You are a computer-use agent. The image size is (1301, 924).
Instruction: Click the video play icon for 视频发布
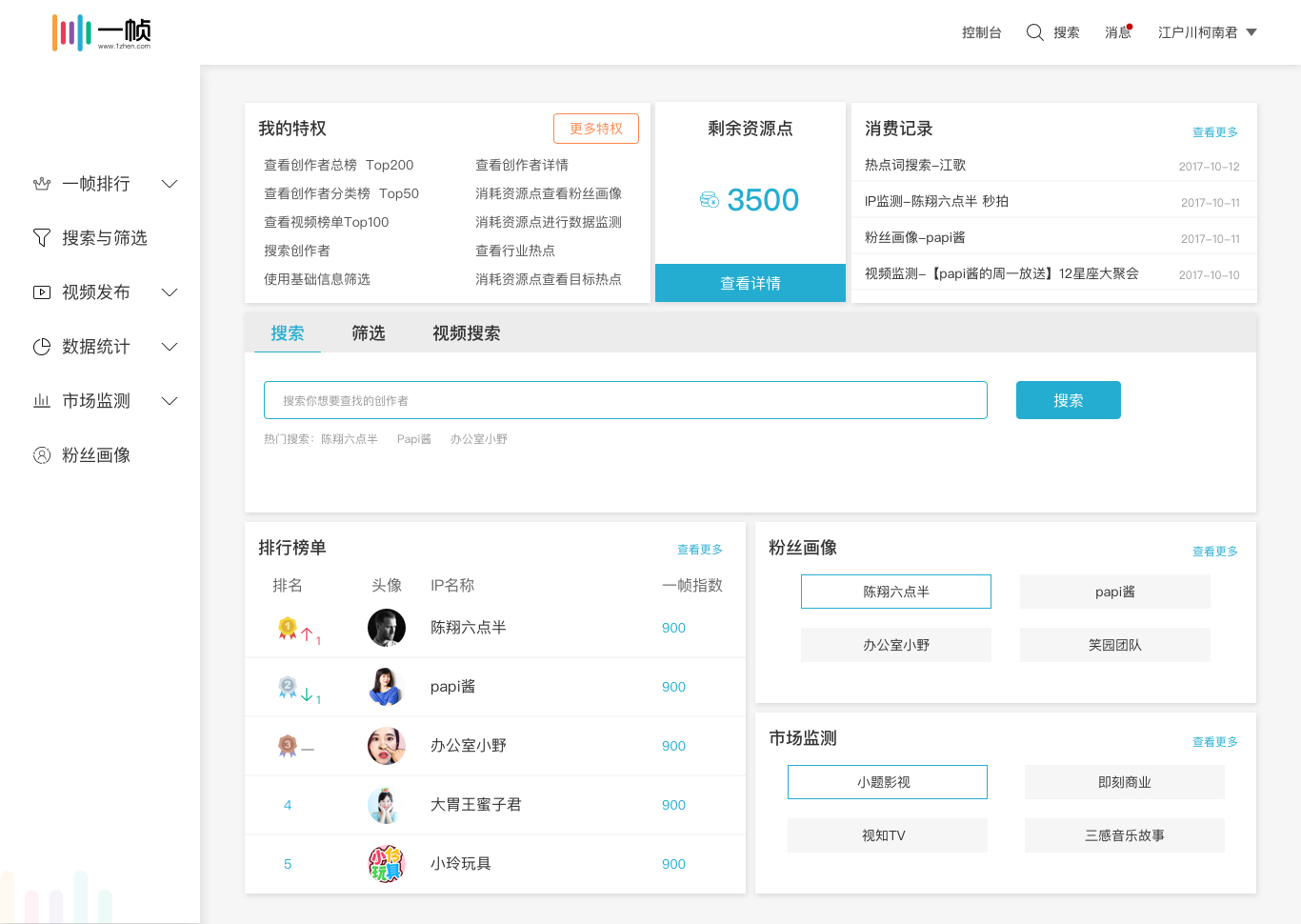pyautogui.click(x=42, y=292)
